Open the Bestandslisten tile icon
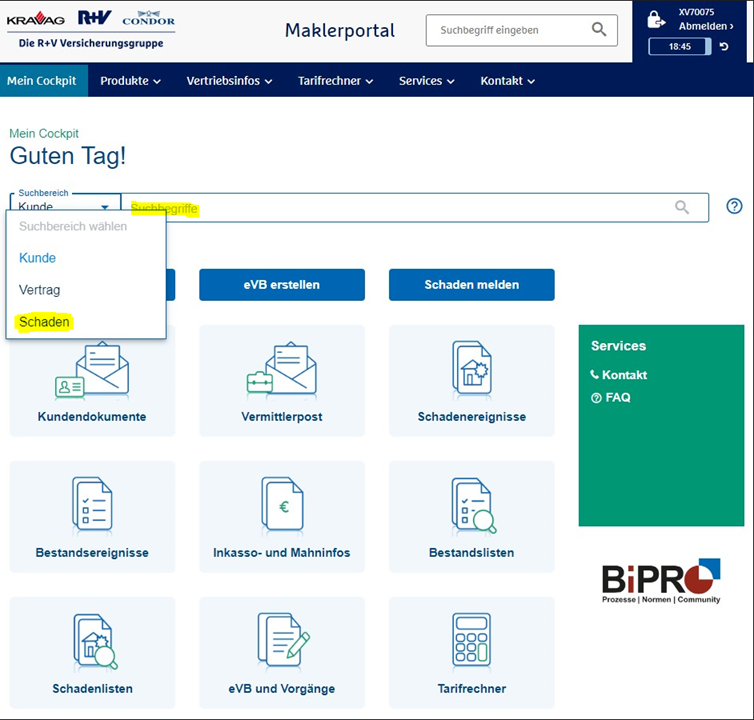 pyautogui.click(x=471, y=505)
